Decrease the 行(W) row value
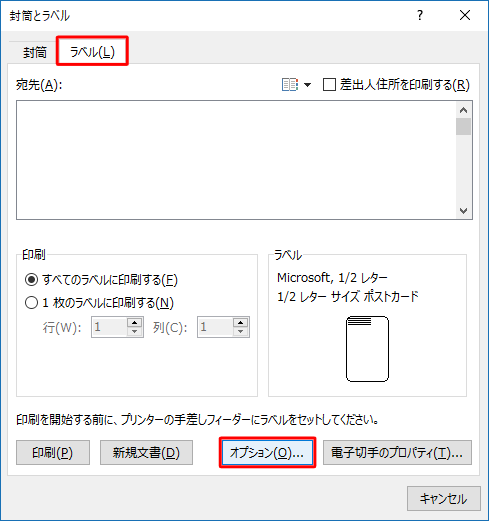The image size is (489, 521). tap(135, 332)
